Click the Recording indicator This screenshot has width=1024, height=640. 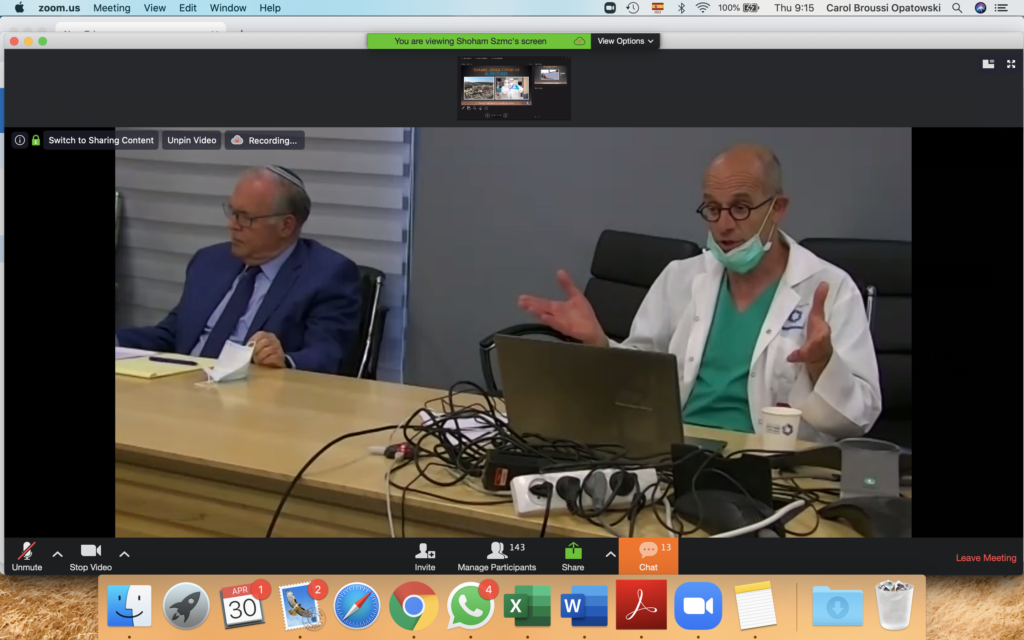click(x=264, y=140)
